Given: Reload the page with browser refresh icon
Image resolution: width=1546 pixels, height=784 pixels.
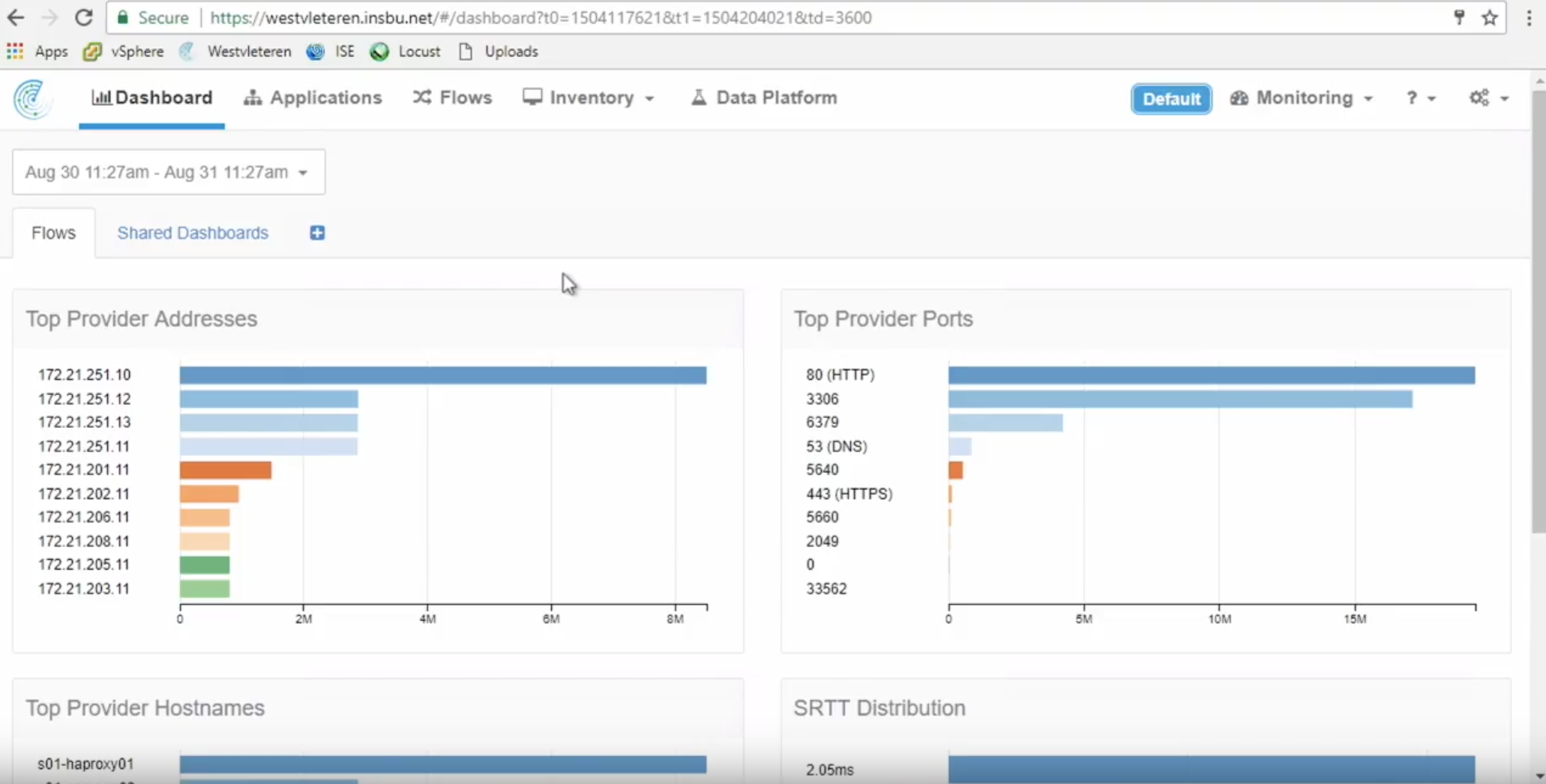Looking at the screenshot, I should (x=84, y=17).
